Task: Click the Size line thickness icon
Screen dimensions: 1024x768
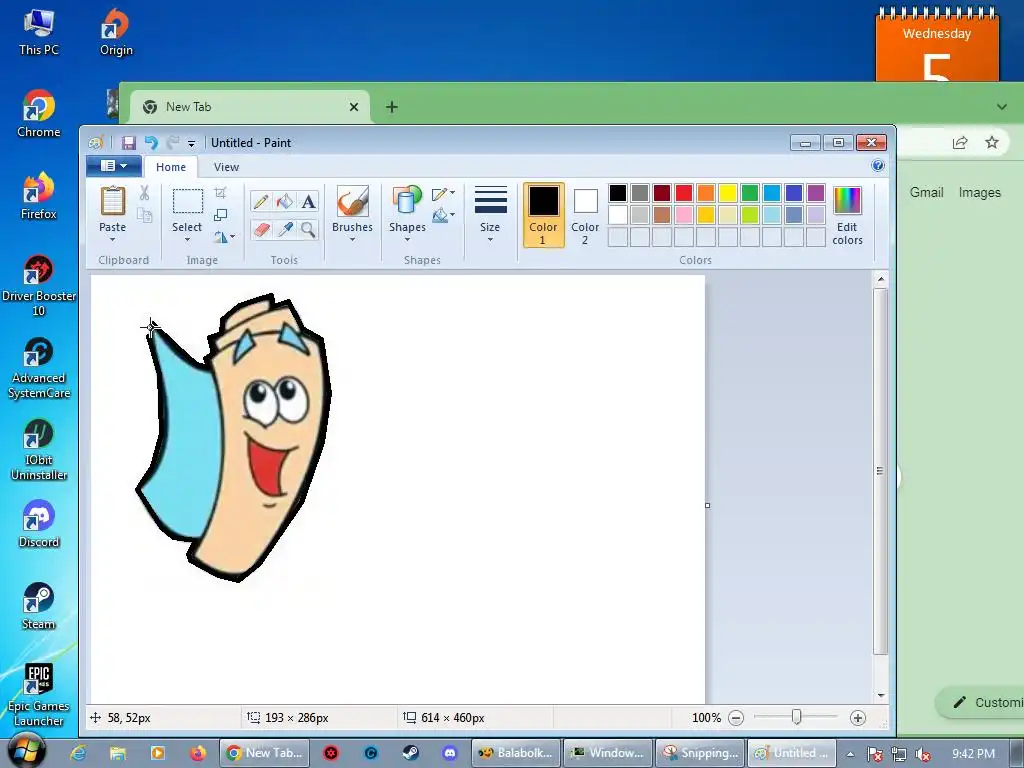Action: click(490, 200)
